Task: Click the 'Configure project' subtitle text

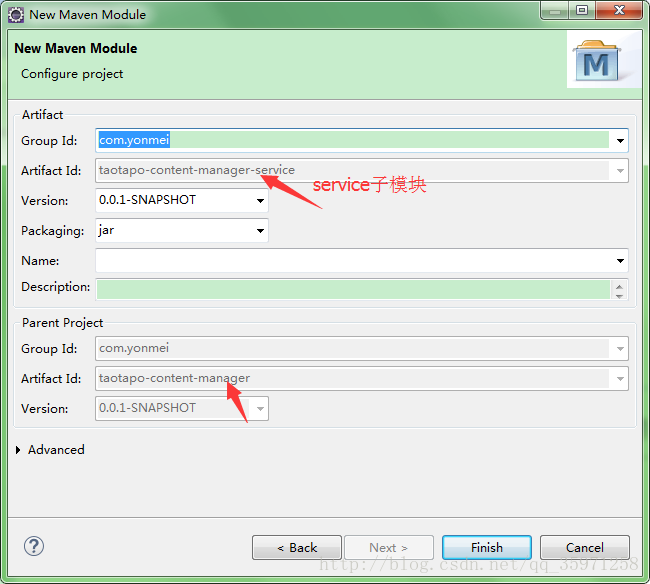Action: [72, 74]
